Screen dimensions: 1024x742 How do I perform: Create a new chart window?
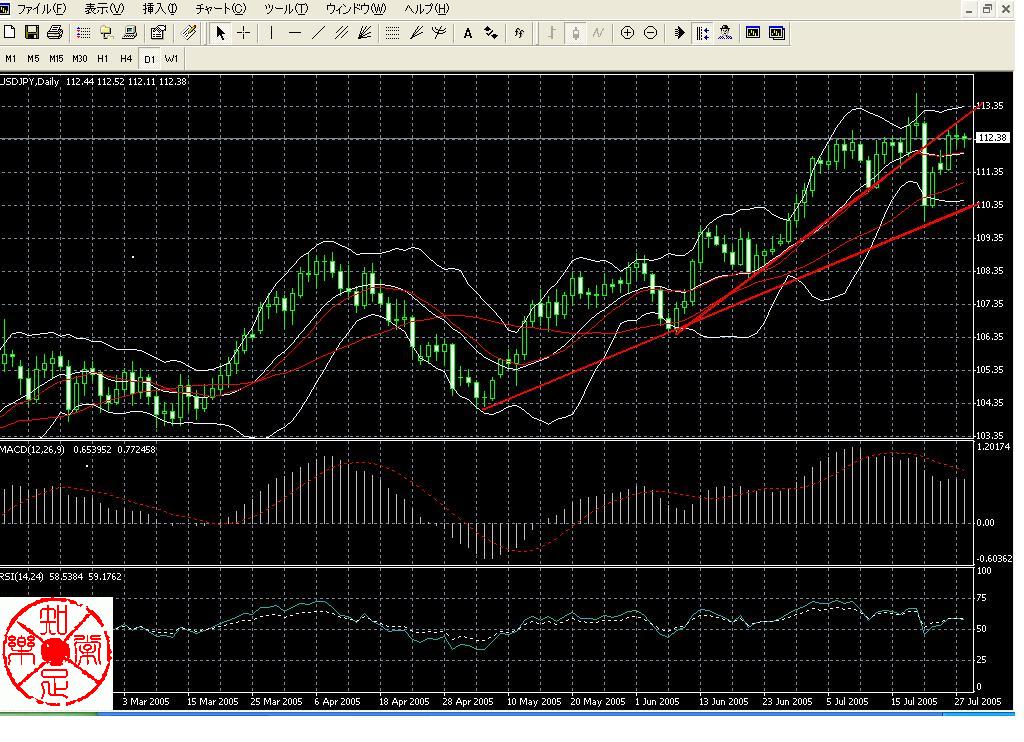(10, 33)
